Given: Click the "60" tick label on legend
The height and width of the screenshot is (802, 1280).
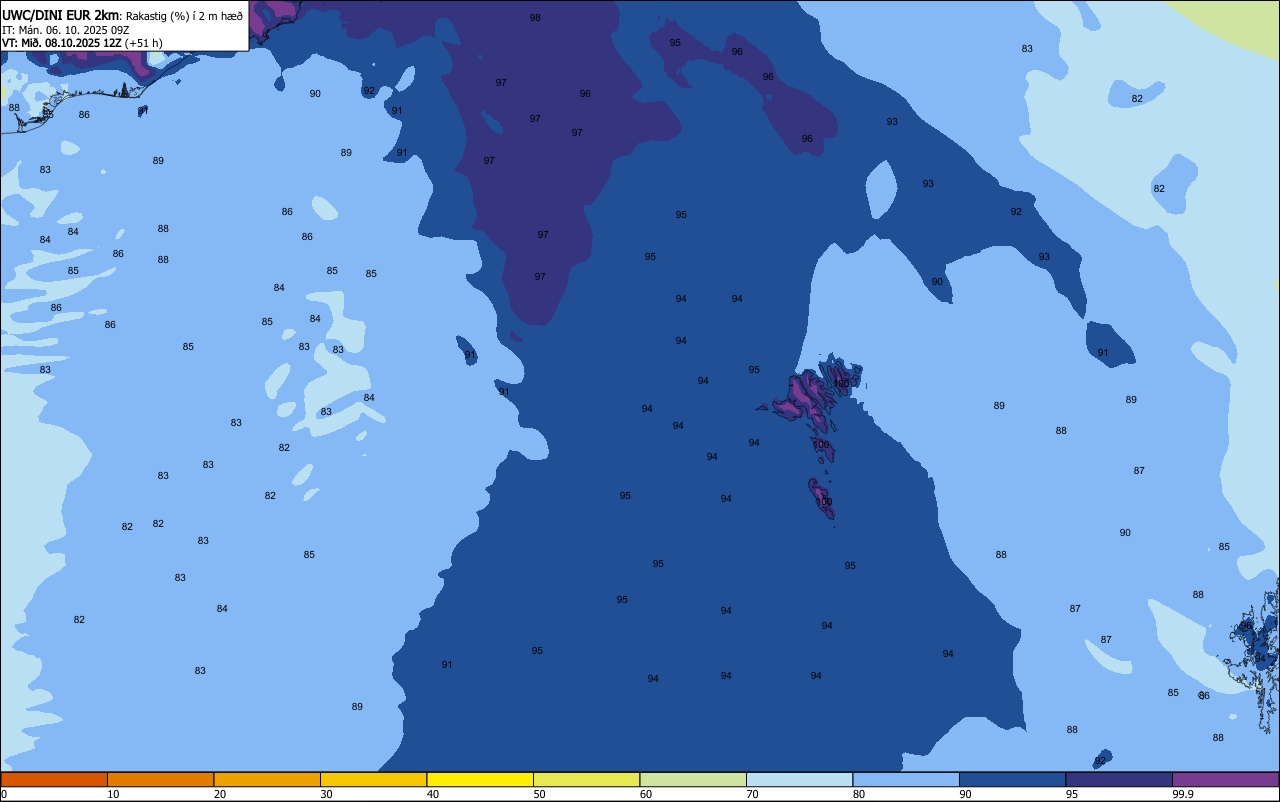Looking at the screenshot, I should point(645,794).
